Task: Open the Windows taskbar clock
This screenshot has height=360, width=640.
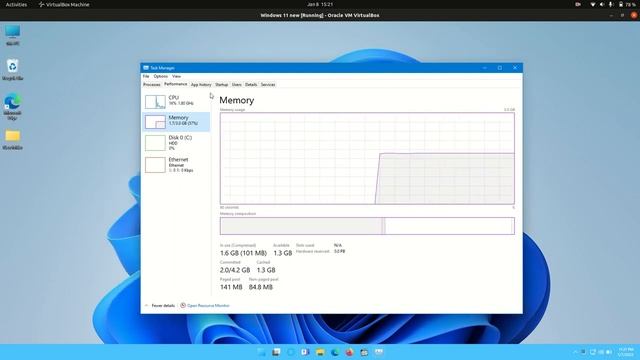Action: tap(626, 352)
